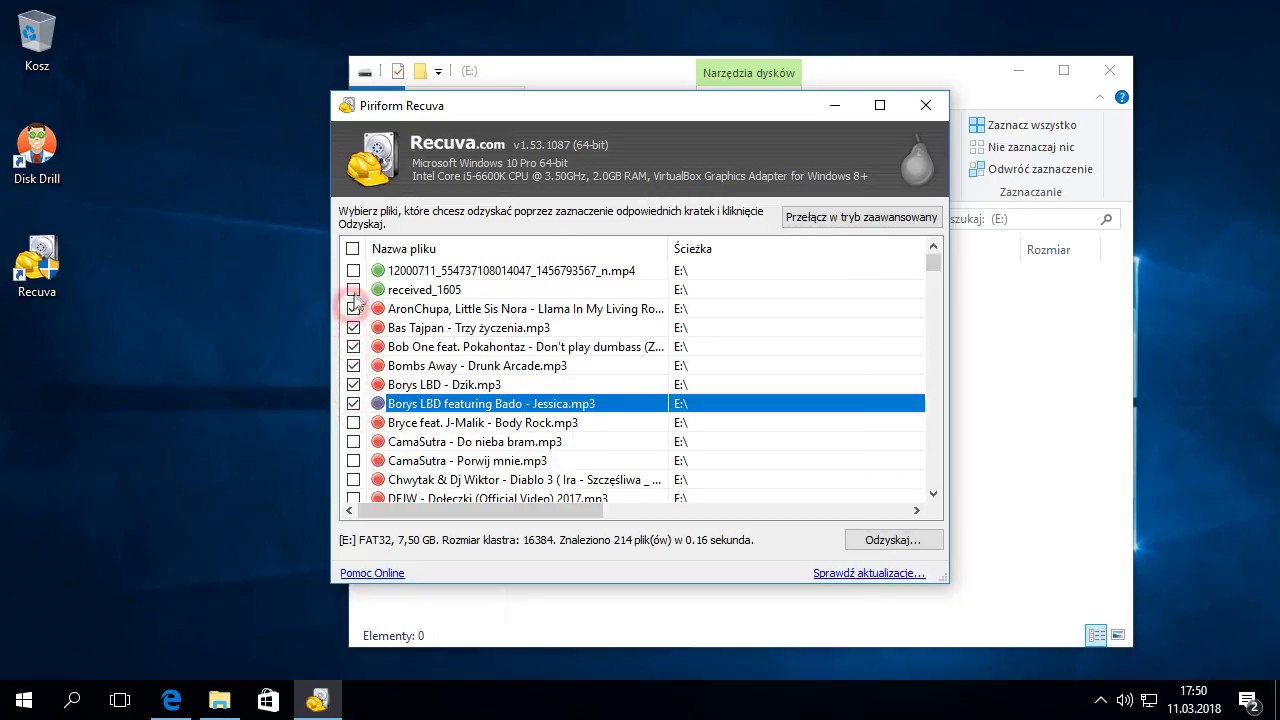Click Zaznacz wszystko in Explorer ribbon
1280x720 pixels.
point(1023,125)
